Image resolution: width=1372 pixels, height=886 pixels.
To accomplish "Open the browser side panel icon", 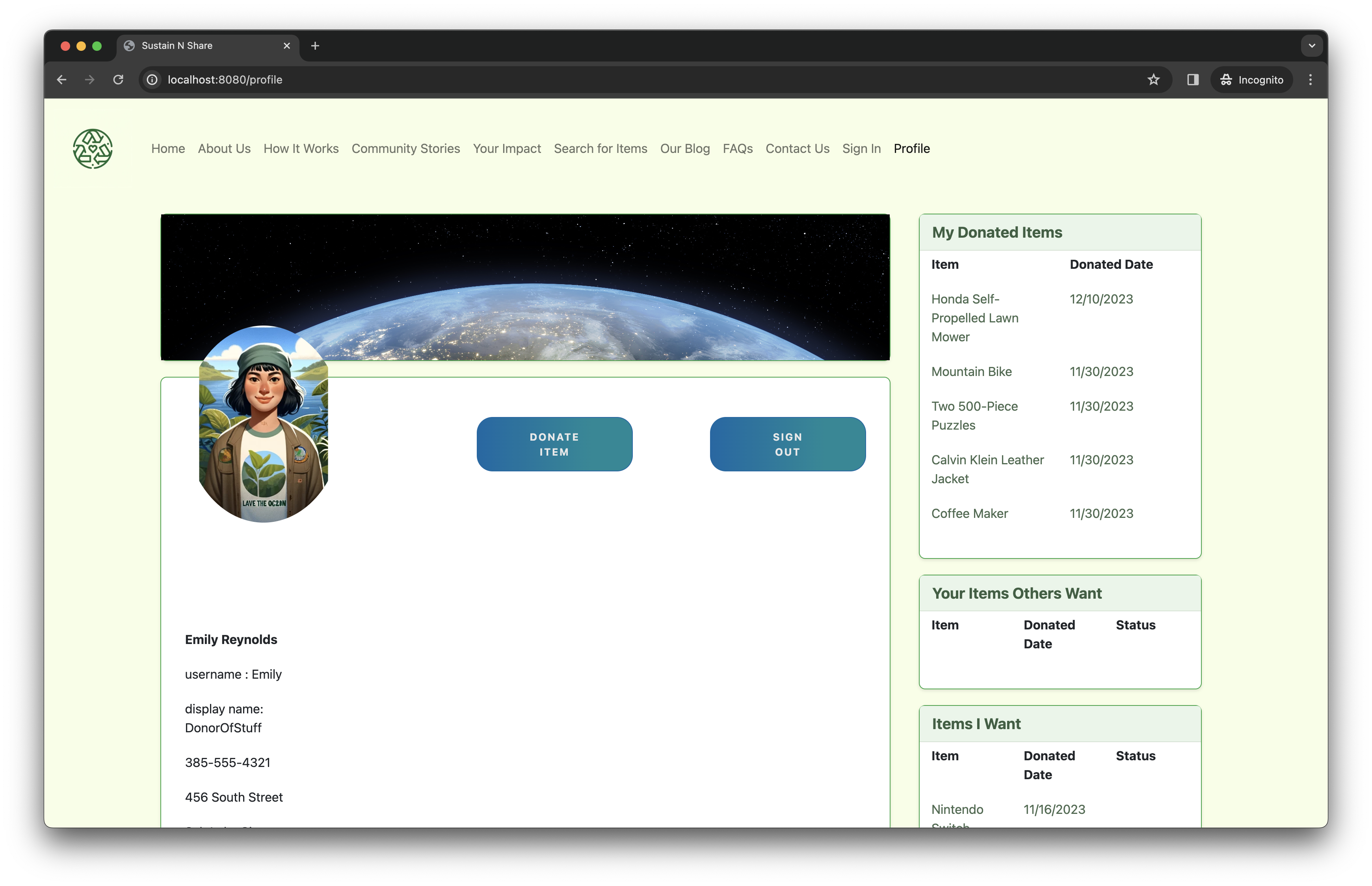I will coord(1193,80).
